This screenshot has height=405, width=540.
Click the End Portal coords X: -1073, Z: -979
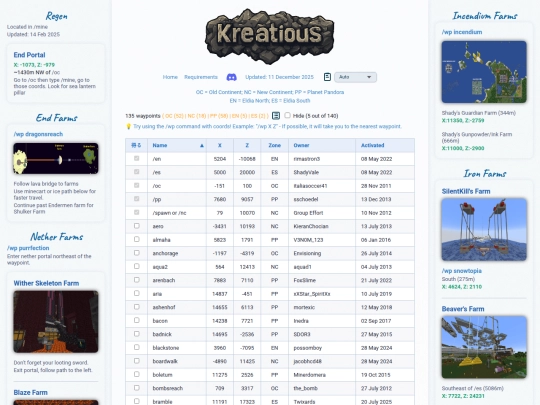tap(34, 65)
